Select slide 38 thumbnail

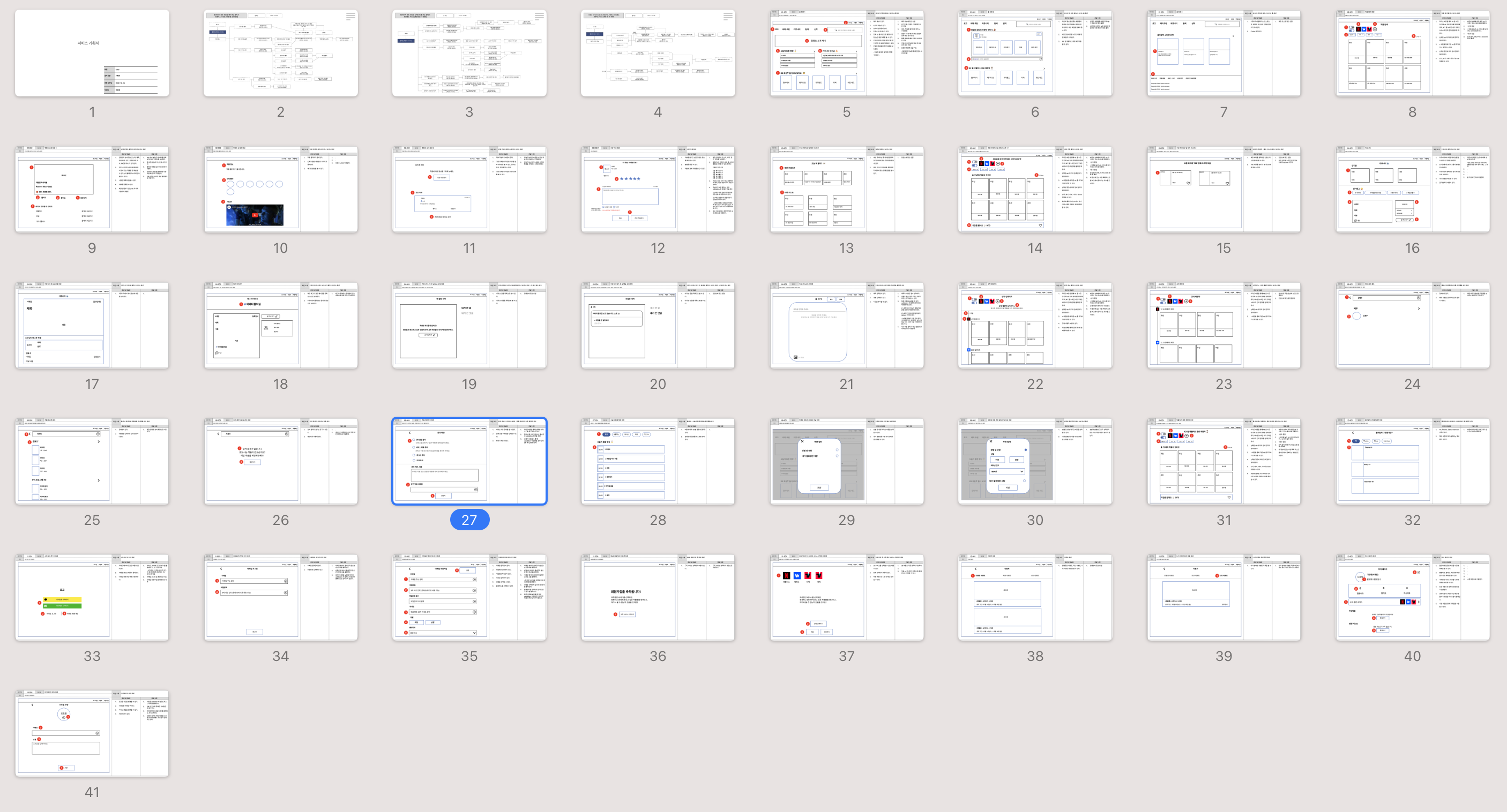(1035, 597)
